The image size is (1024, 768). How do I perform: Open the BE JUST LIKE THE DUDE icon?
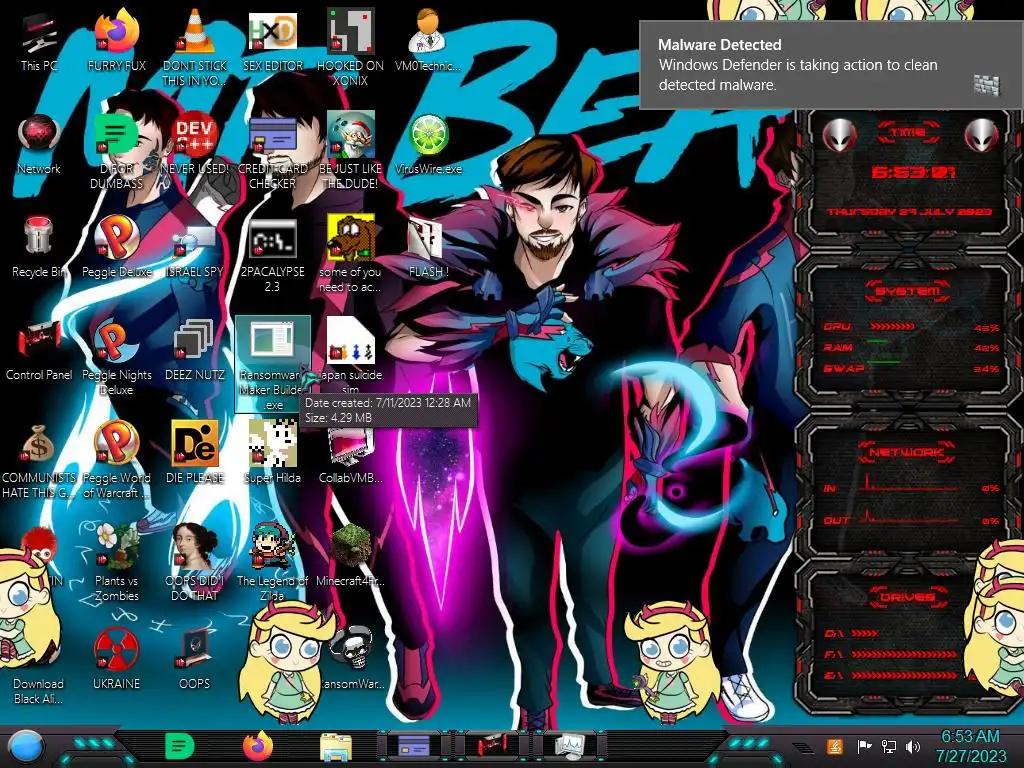(350, 150)
